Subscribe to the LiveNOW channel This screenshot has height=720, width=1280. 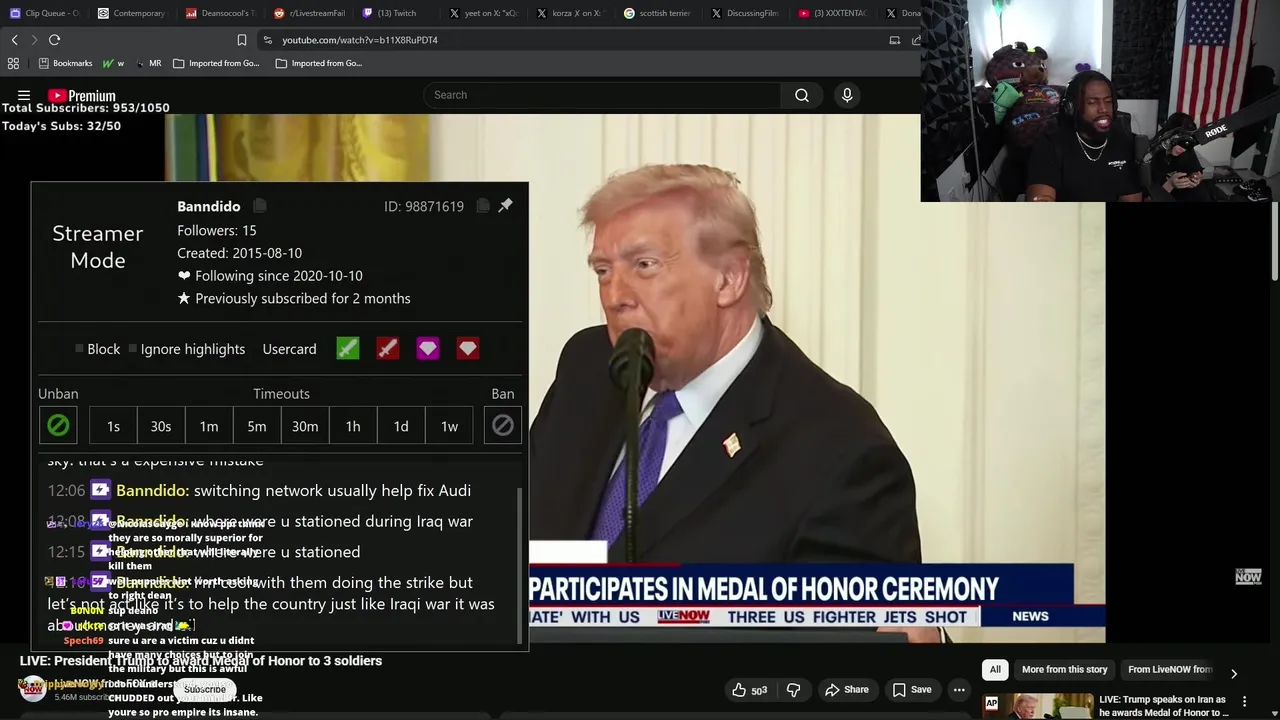click(x=204, y=689)
